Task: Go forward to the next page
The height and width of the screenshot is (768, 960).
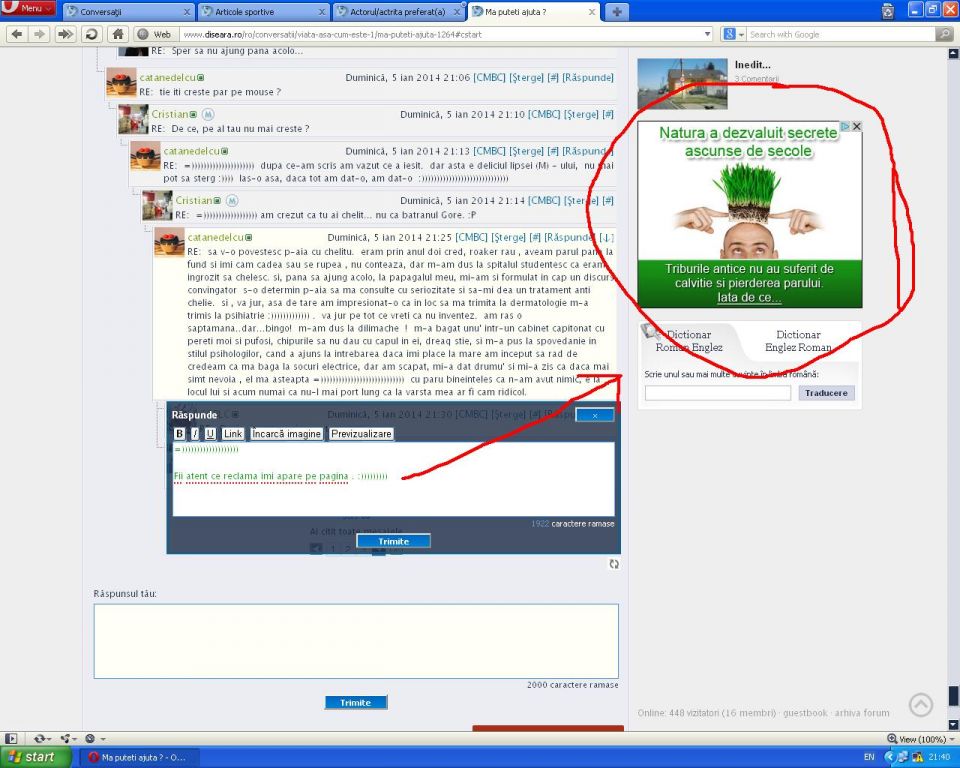Action: point(40,34)
